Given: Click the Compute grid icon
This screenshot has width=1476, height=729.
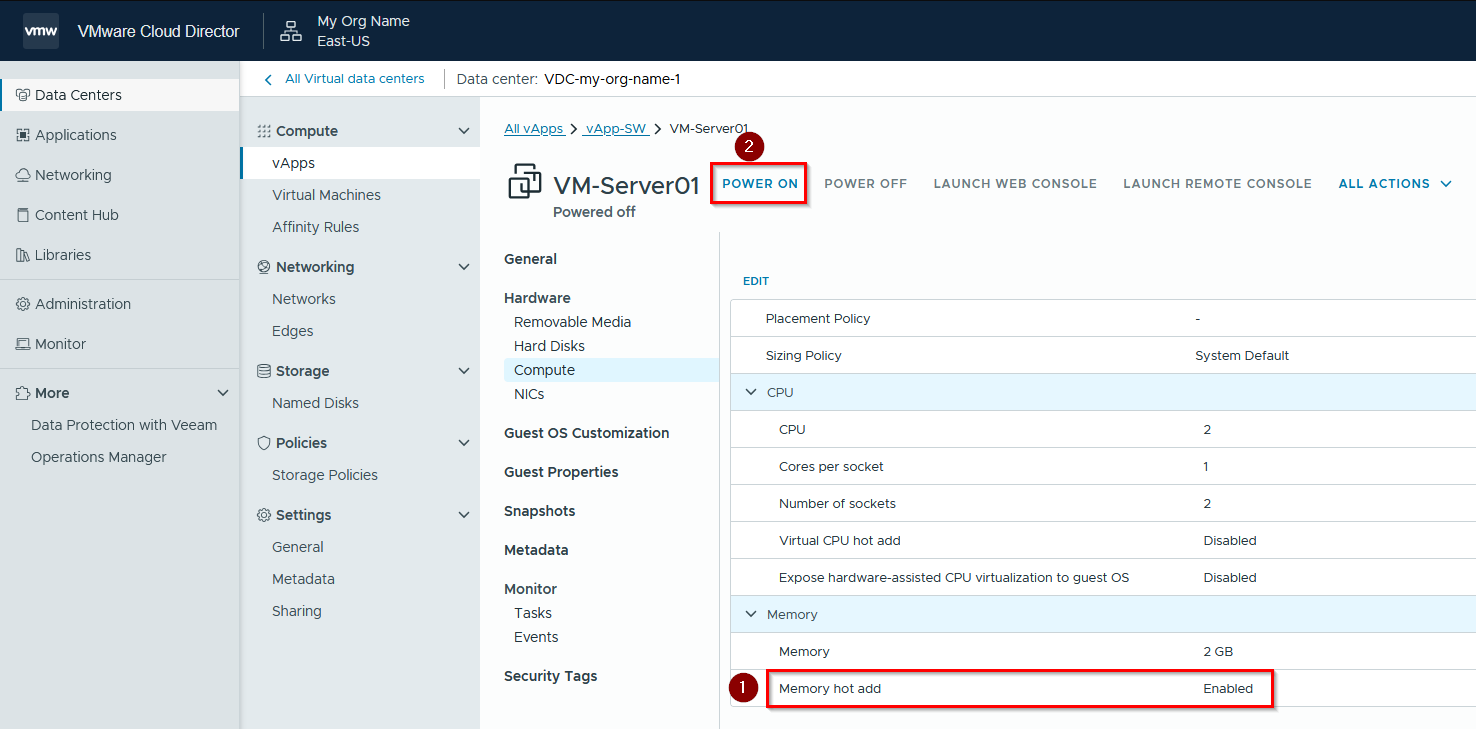Looking at the screenshot, I should [264, 131].
